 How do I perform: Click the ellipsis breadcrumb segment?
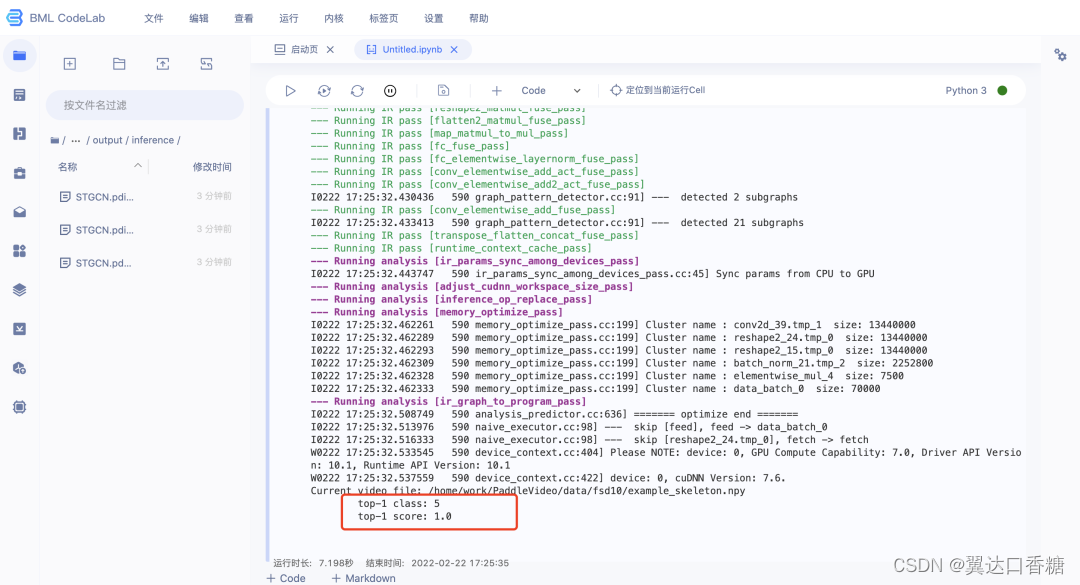pyautogui.click(x=76, y=141)
